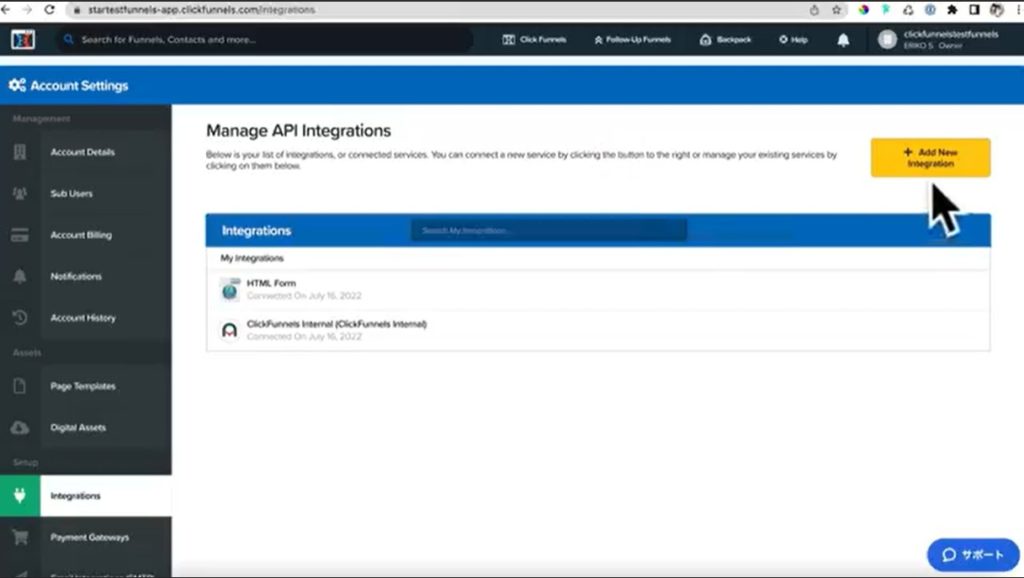This screenshot has width=1024, height=578.
Task: Open the Follow-Up Funnels menu
Action: coord(632,40)
